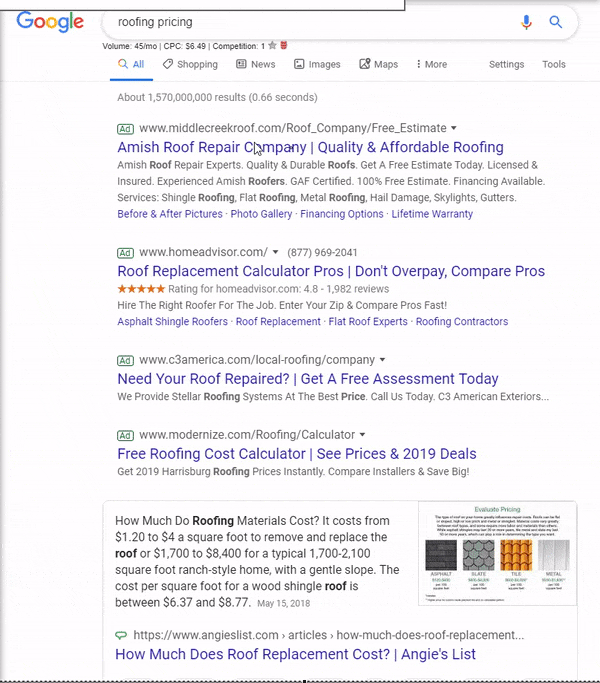Click www.c3america.com/local-roofing/company URL text
Screen dimensions: 600x683
pyautogui.click(x=257, y=360)
